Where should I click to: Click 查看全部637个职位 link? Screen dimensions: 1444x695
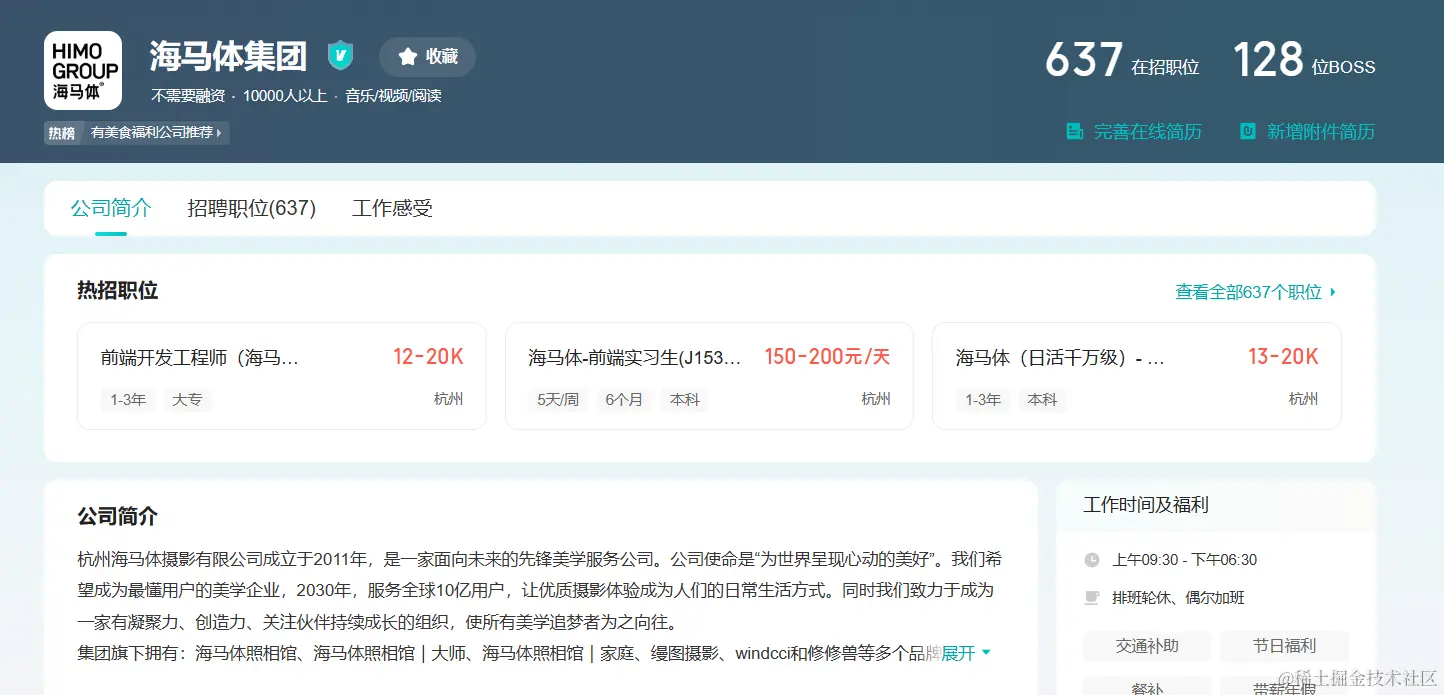[x=1256, y=292]
